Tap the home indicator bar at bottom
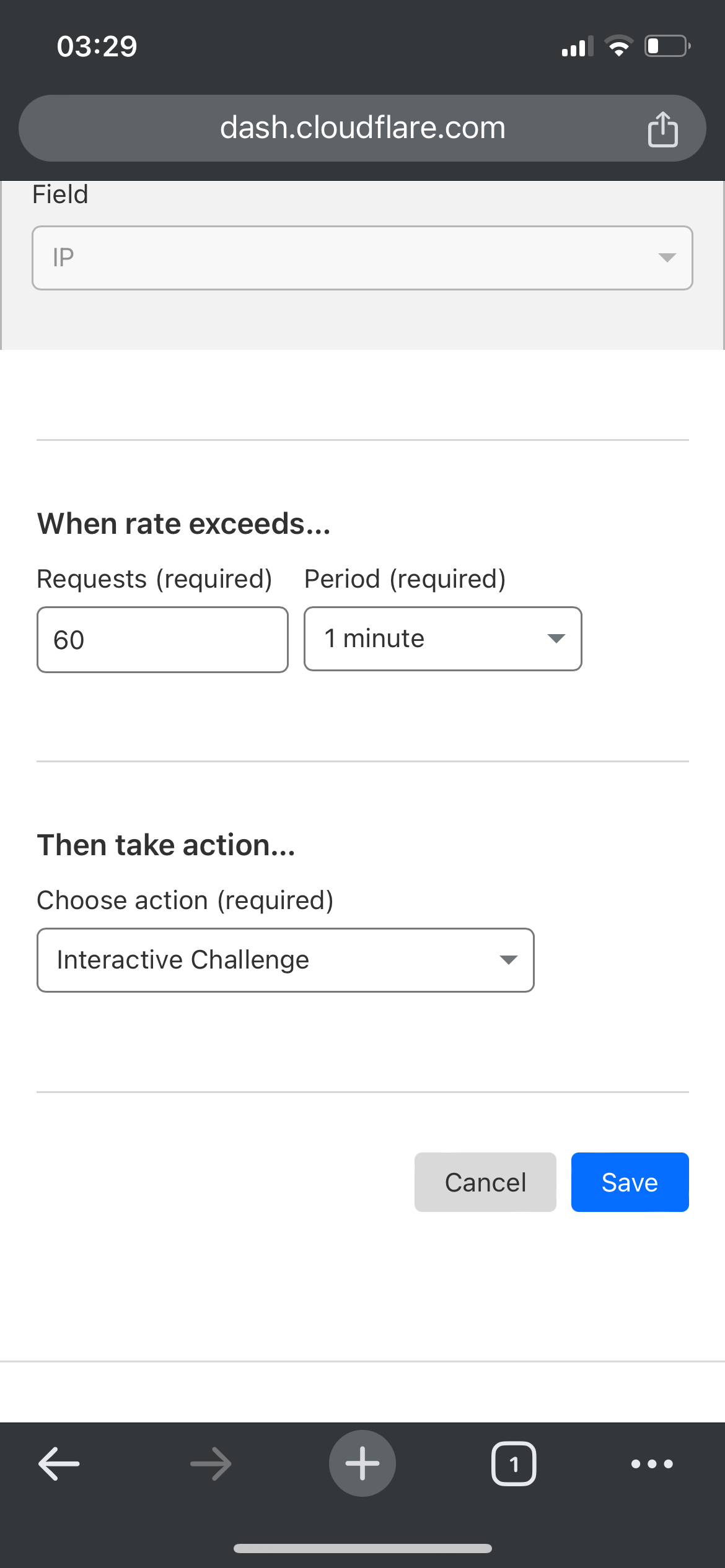 (362, 1548)
